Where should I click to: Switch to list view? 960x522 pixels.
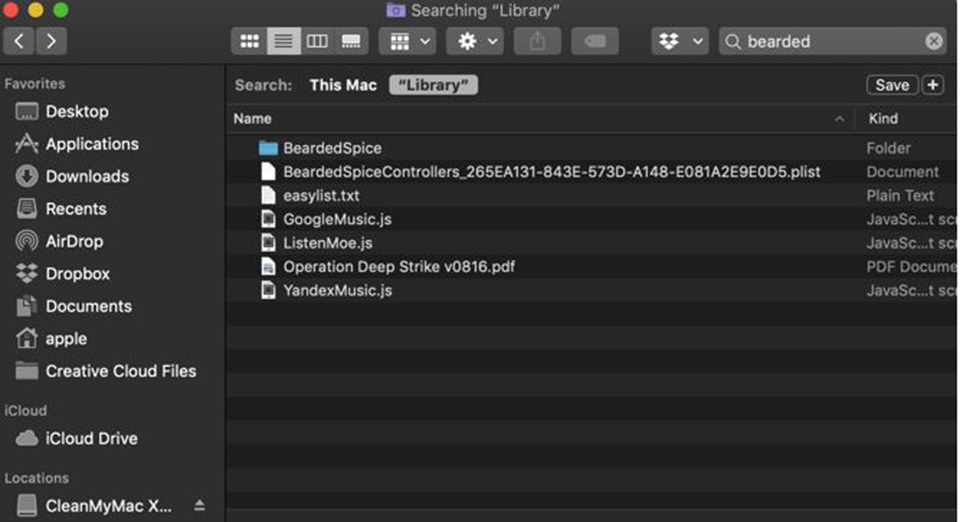283,42
